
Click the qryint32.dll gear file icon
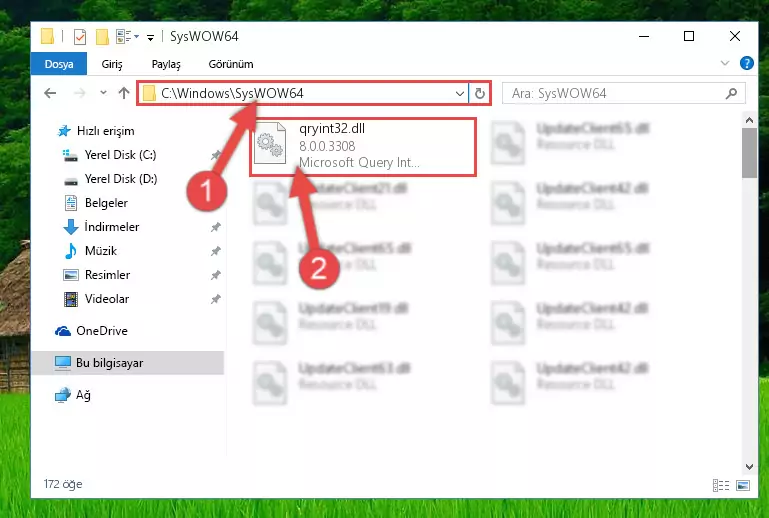click(270, 143)
